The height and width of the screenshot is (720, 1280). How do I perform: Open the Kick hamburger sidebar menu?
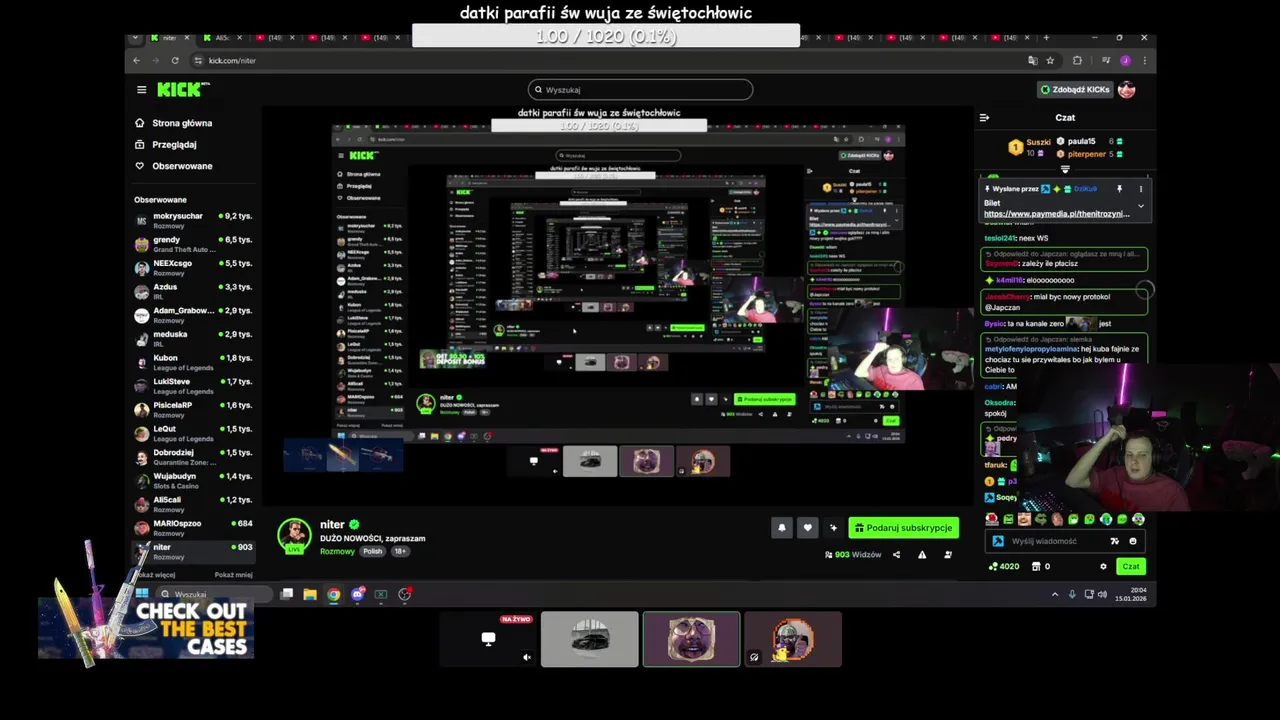pos(141,90)
